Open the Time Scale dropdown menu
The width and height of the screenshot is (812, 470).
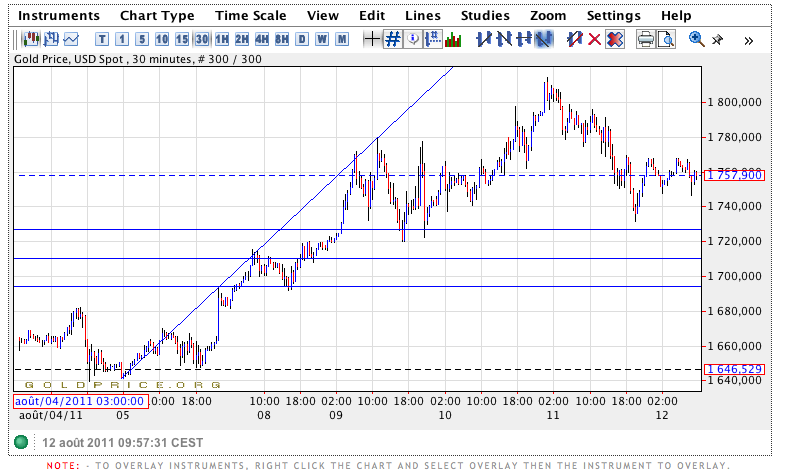click(250, 16)
